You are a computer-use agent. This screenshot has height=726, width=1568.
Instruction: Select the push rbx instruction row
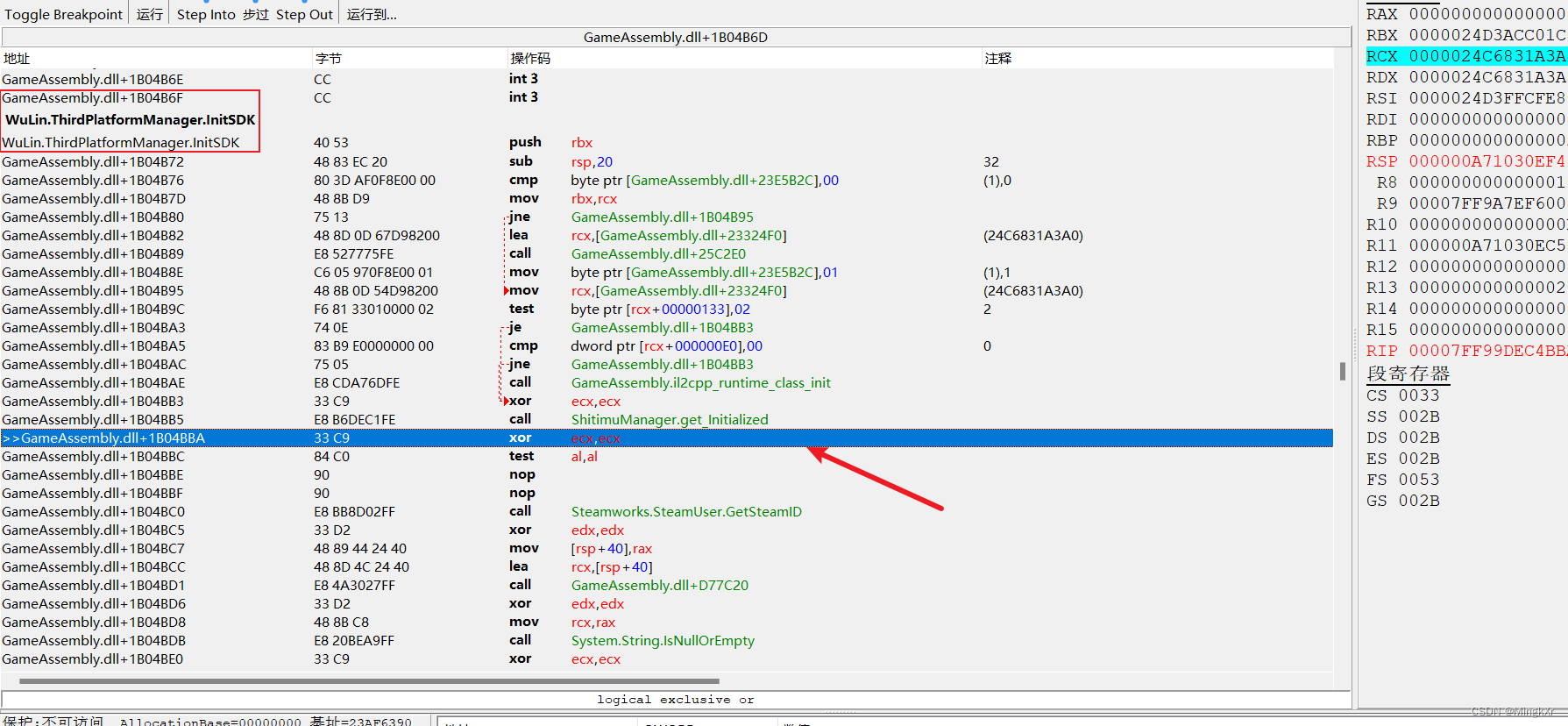[x=667, y=142]
